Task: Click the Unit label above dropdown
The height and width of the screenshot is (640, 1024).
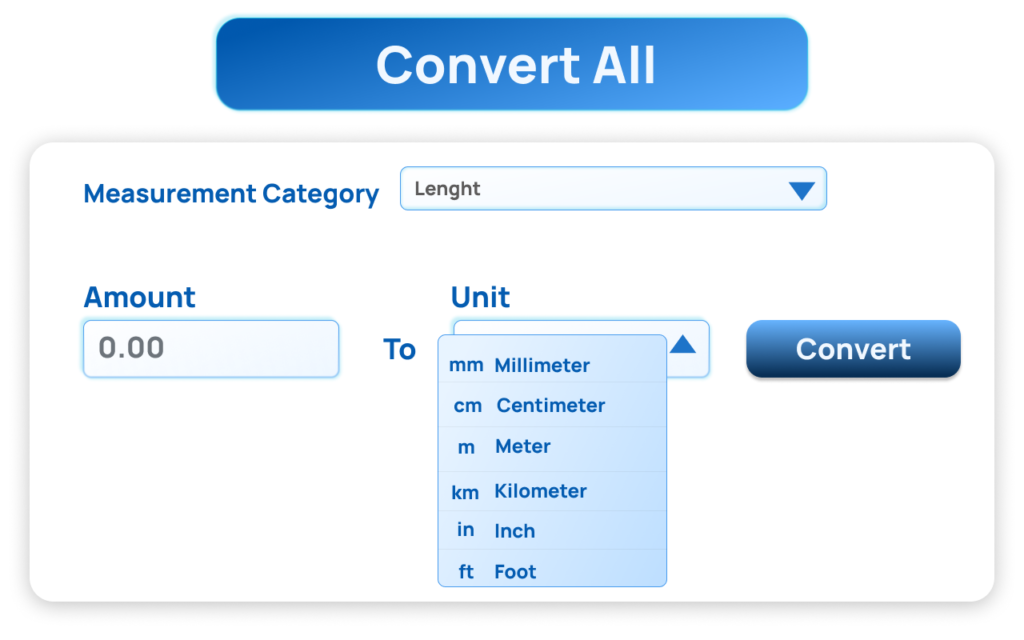Action: [x=480, y=297]
